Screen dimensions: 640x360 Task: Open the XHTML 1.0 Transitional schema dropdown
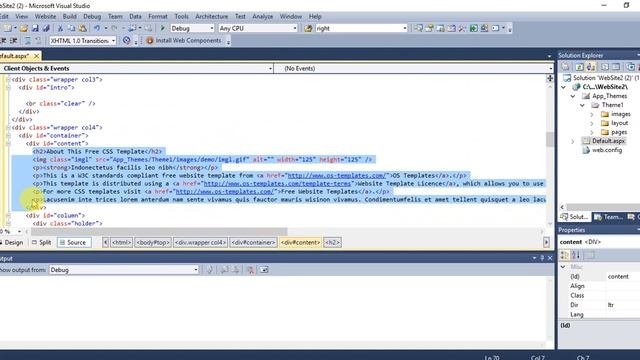click(113, 40)
